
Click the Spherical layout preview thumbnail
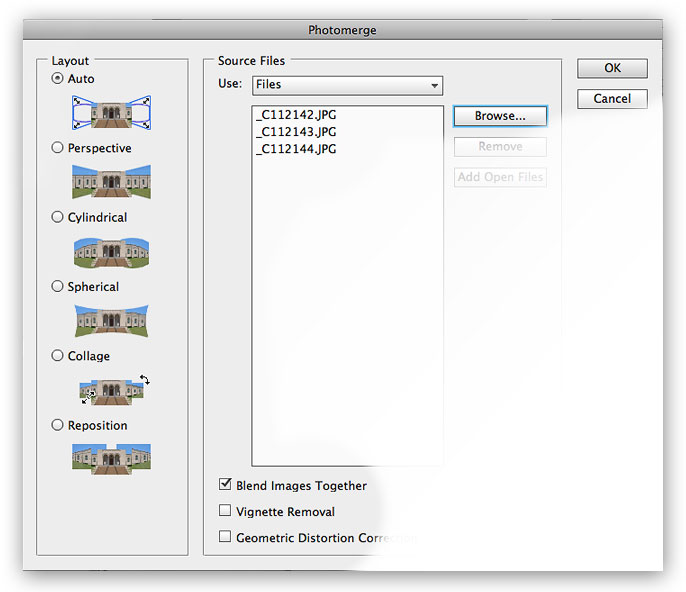(x=111, y=320)
